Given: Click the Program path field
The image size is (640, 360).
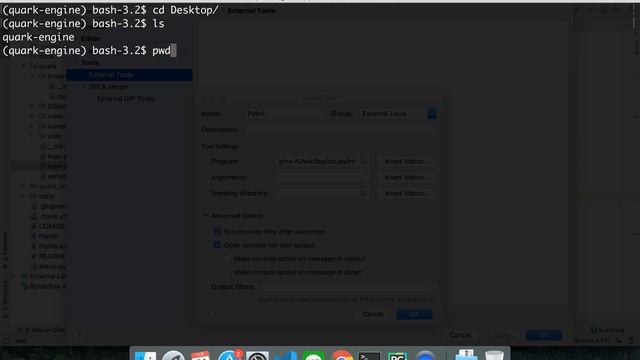Looking at the screenshot, I should [x=322, y=162].
